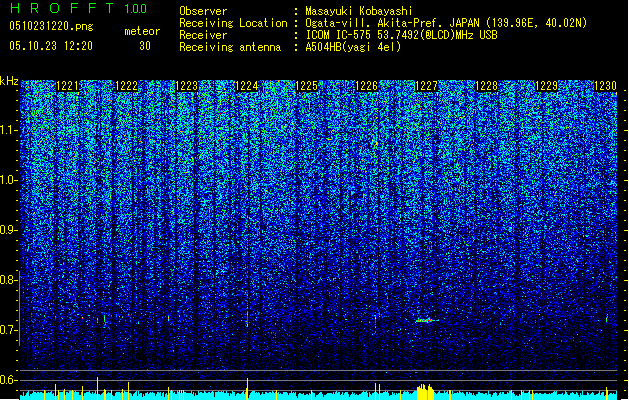Select the antenna value A504HB(yagi 4el)
This screenshot has width=629, height=400.
click(x=353, y=47)
